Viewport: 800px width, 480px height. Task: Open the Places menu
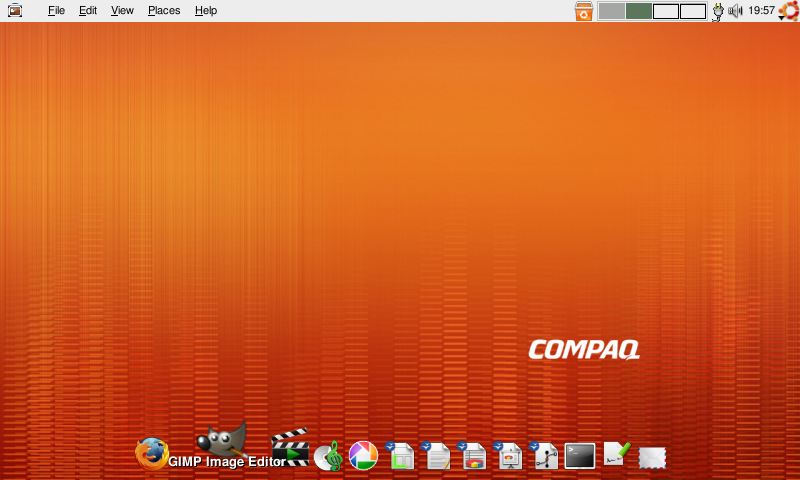click(x=164, y=10)
